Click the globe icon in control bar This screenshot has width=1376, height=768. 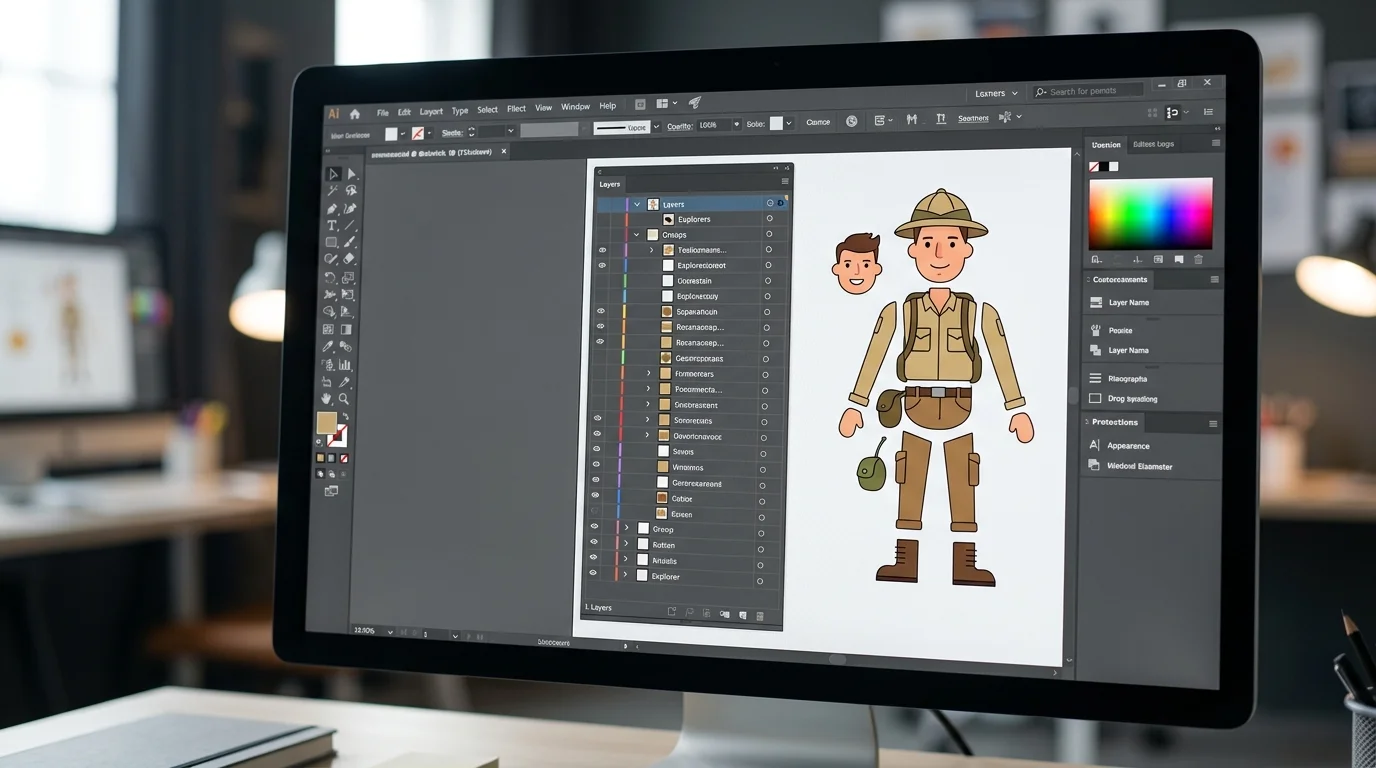(852, 121)
